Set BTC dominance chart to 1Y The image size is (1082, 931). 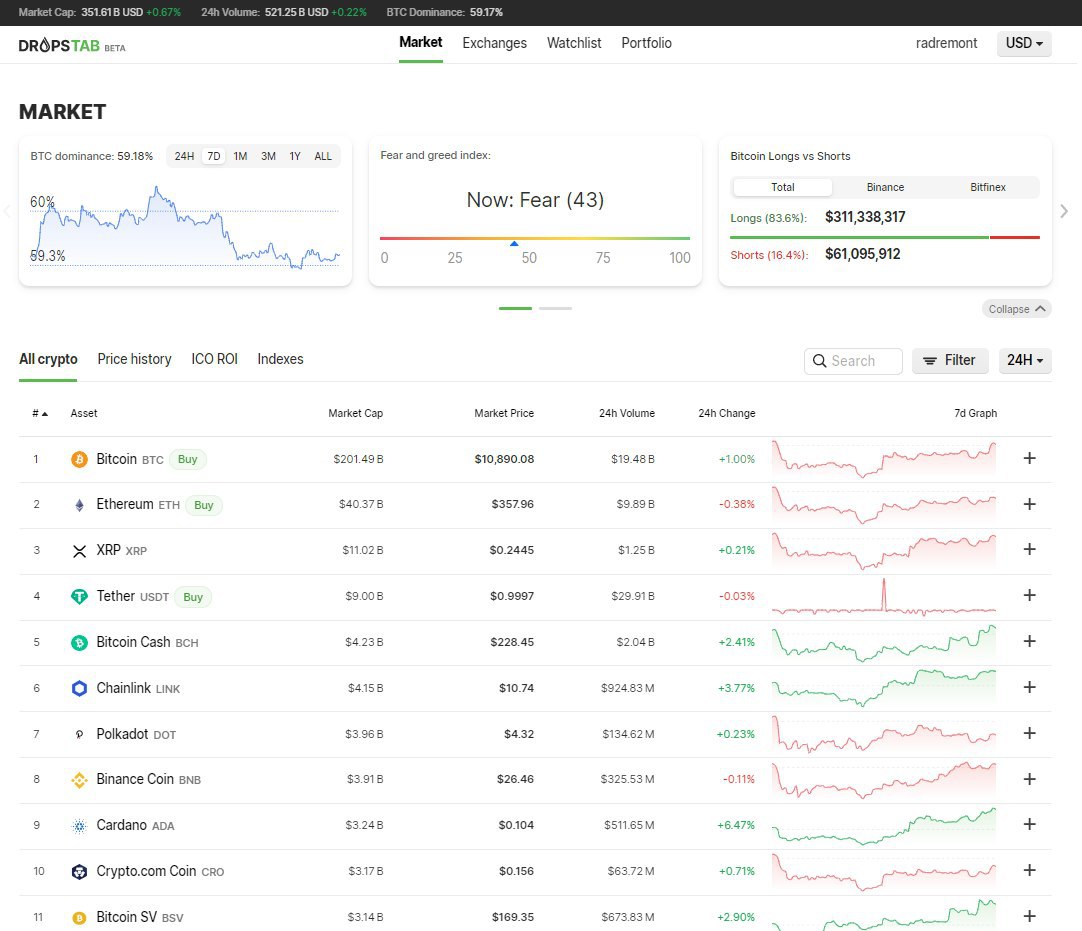[x=295, y=157]
